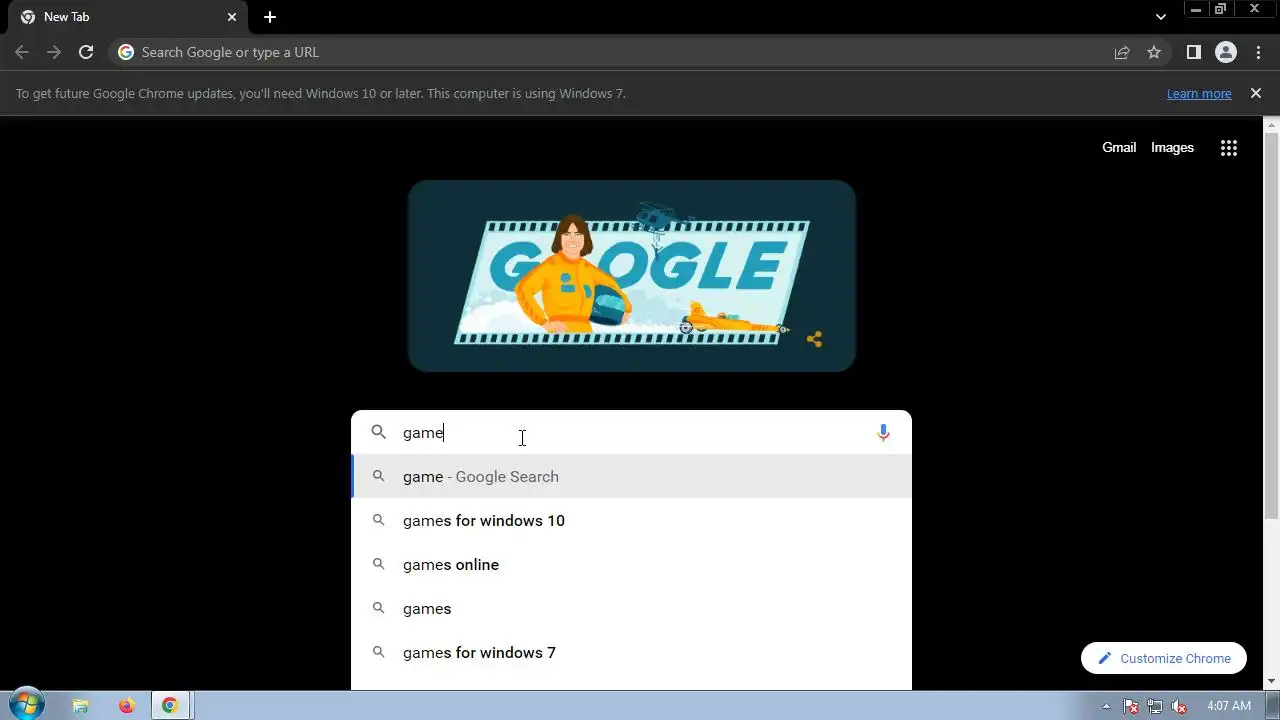Viewport: 1280px width, 720px height.
Task: Select 'game - Google Search' suggestion
Action: [x=631, y=476]
